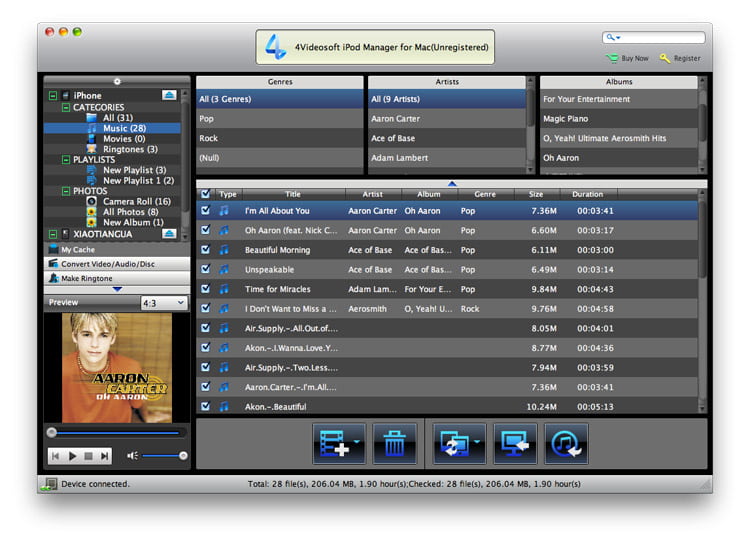Click the Register link
Image resolution: width=750 pixels, height=545 pixels.
point(687,58)
